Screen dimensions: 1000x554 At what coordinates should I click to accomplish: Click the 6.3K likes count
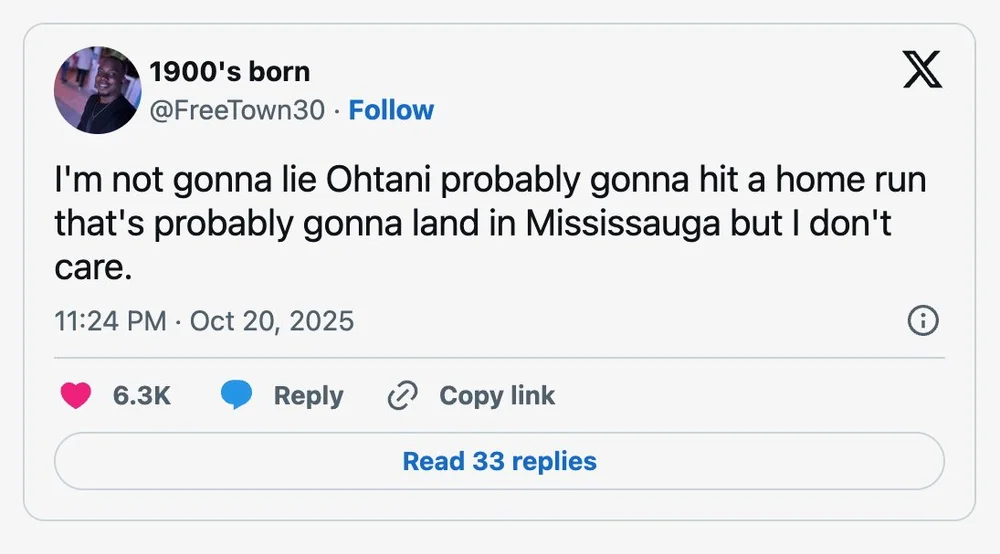(141, 396)
